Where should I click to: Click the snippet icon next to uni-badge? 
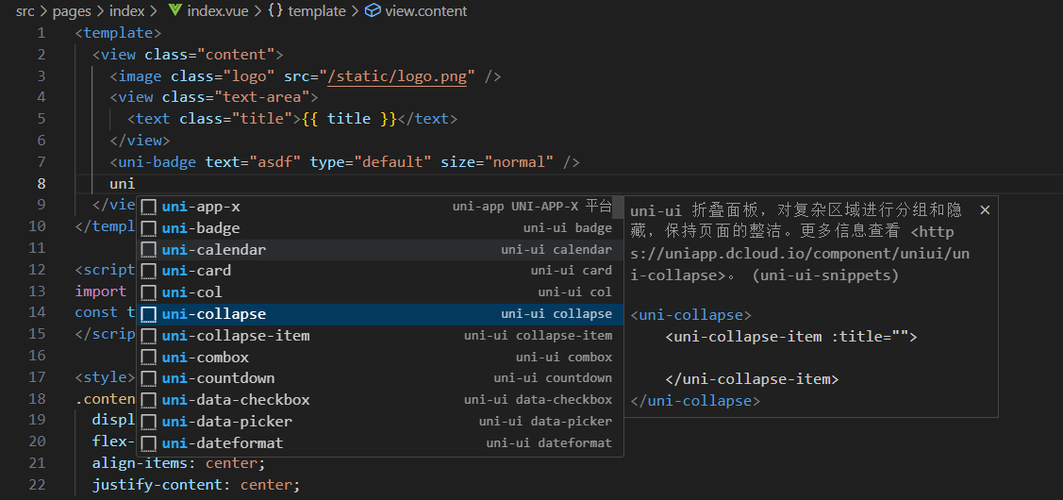point(148,228)
